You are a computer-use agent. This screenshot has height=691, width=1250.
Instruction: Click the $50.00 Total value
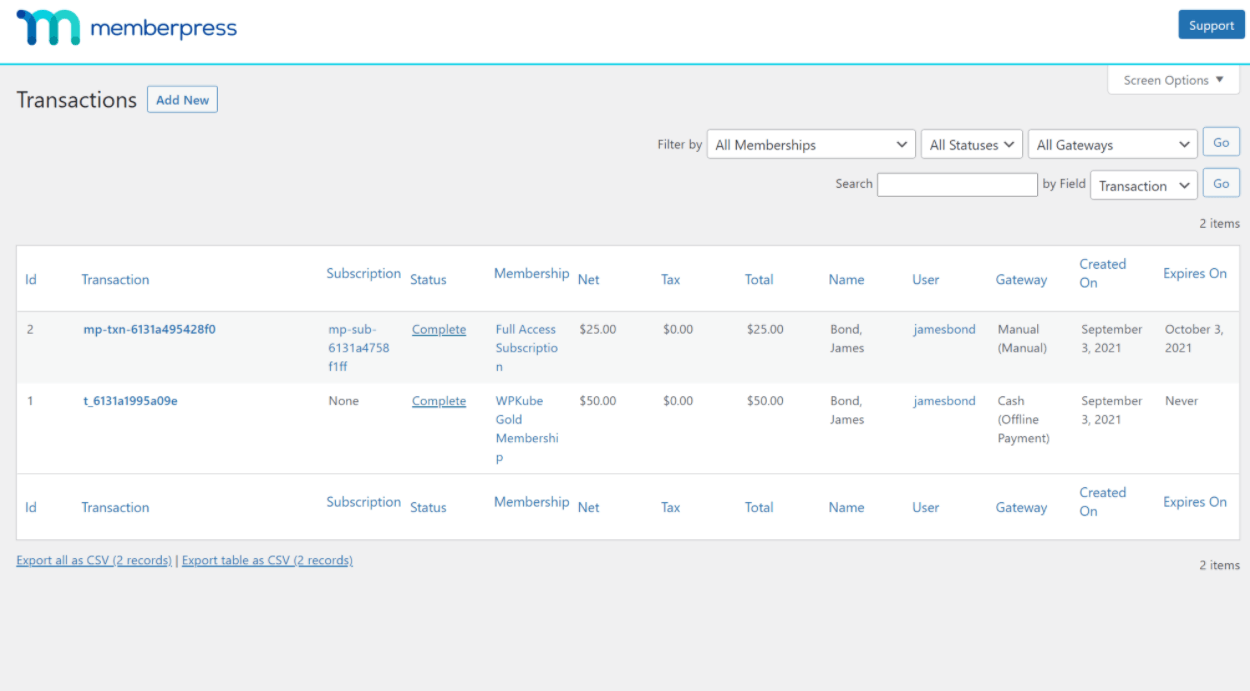765,401
